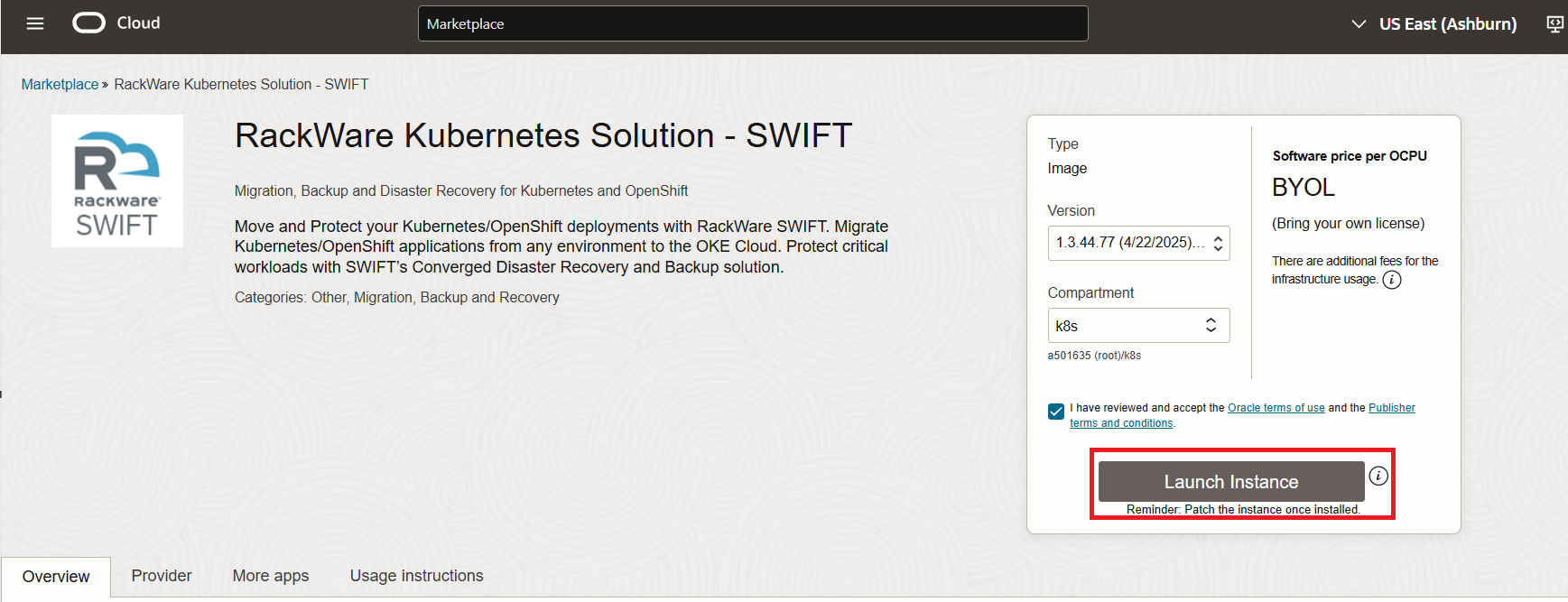Expand the US East (Ashburn) region selector
The width and height of the screenshot is (1568, 602).
coord(1433,24)
